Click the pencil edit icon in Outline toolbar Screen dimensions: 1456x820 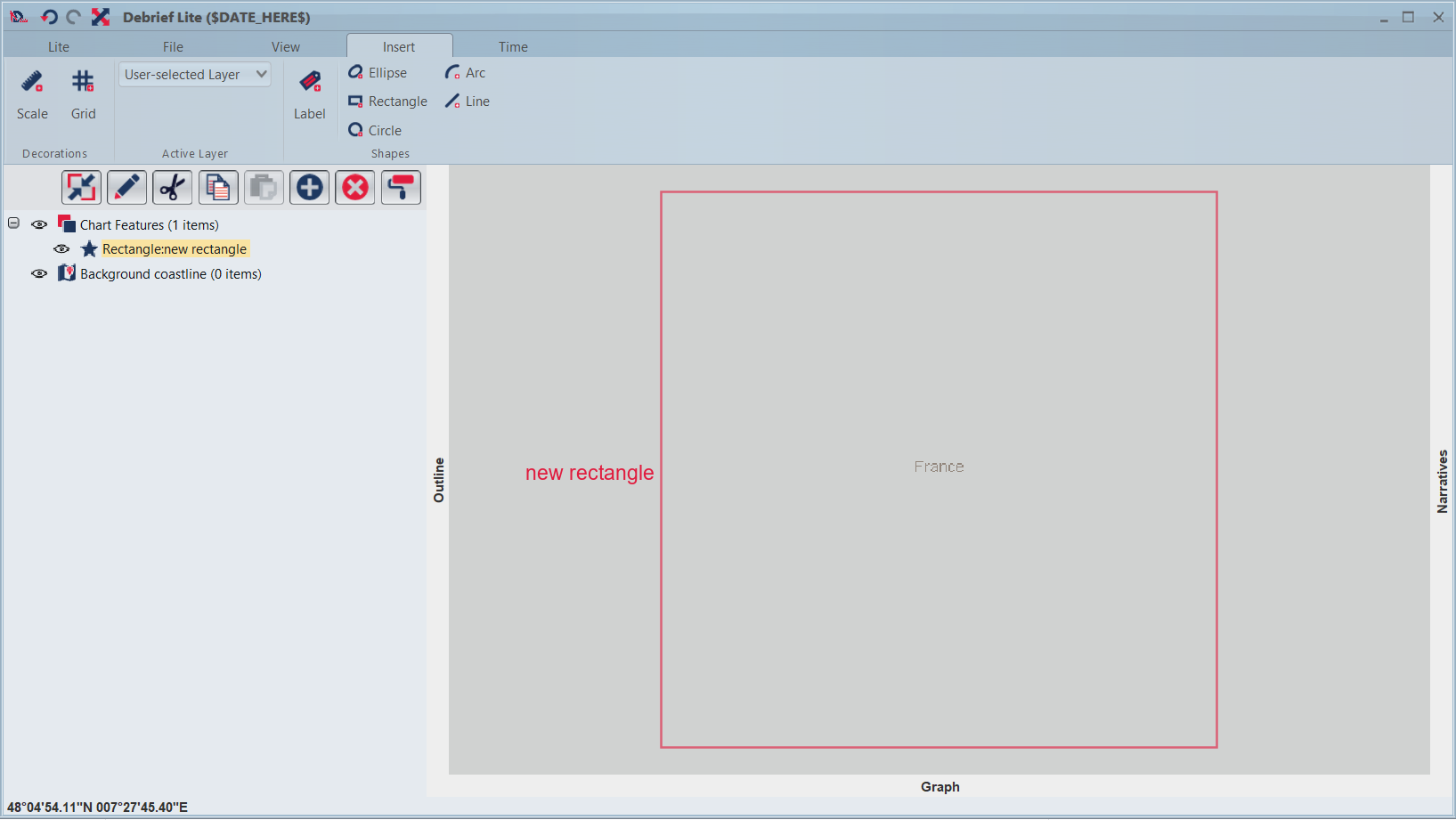126,188
